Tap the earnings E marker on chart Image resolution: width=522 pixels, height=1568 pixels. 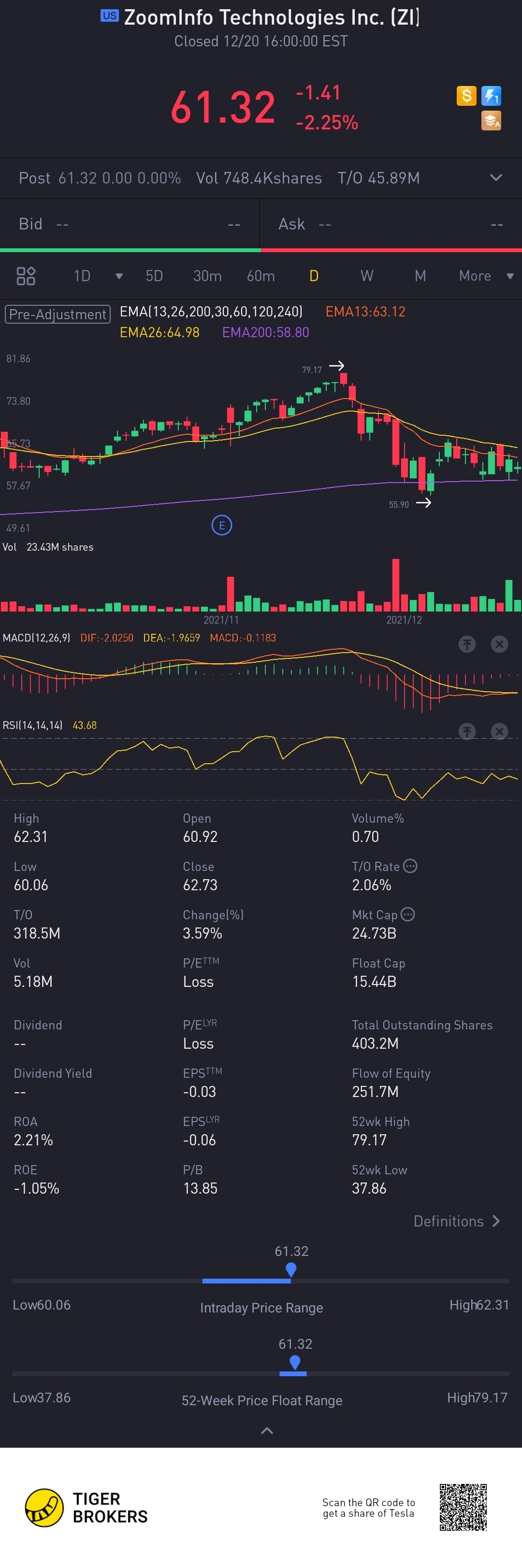coord(222,525)
